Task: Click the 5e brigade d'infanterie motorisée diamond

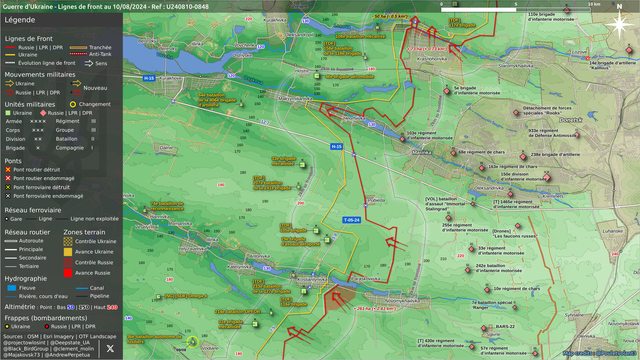Action: (x=447, y=91)
